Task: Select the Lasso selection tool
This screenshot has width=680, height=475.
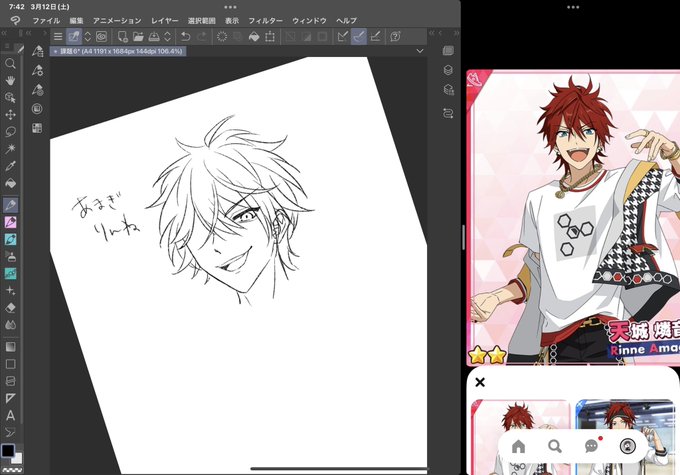Action: coord(10,131)
